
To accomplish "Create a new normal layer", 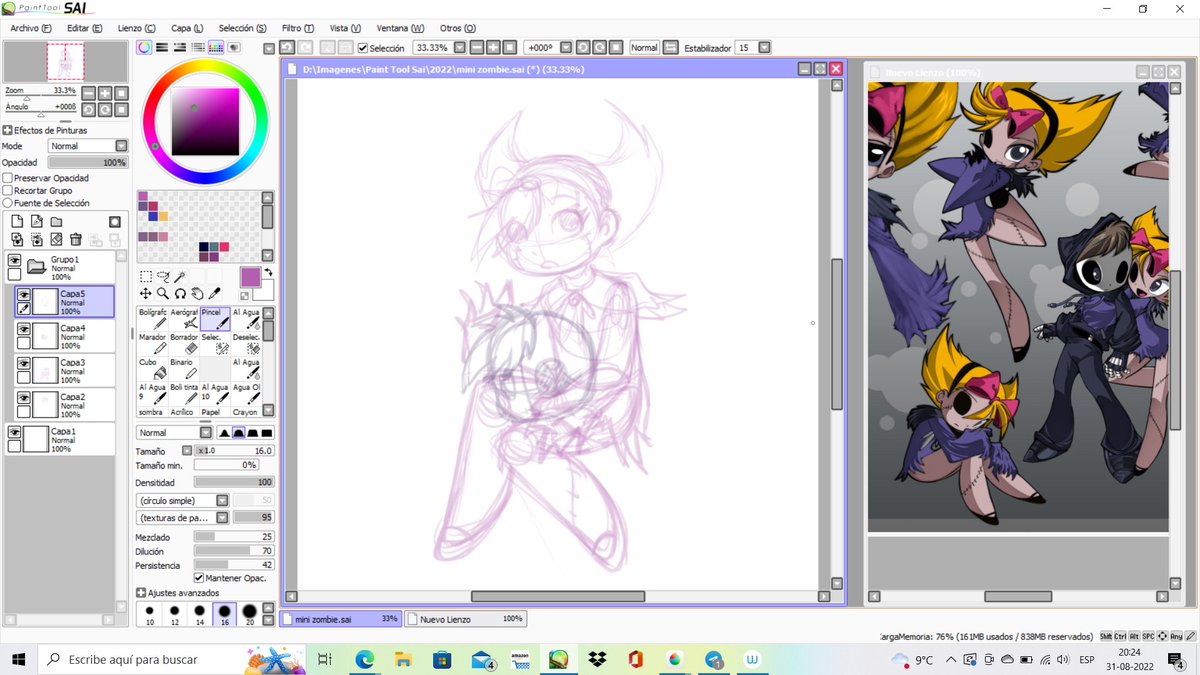I will 17,221.
